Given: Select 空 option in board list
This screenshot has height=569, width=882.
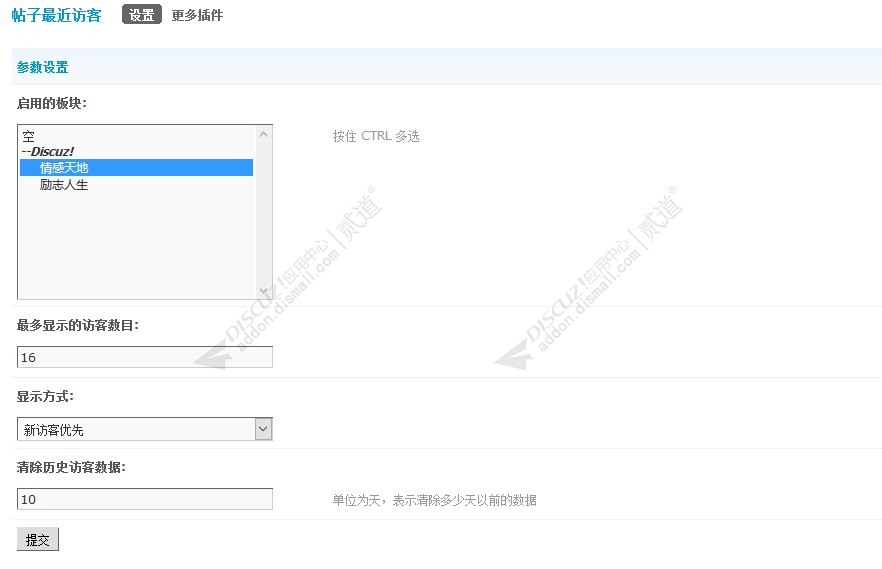Looking at the screenshot, I should [x=136, y=136].
